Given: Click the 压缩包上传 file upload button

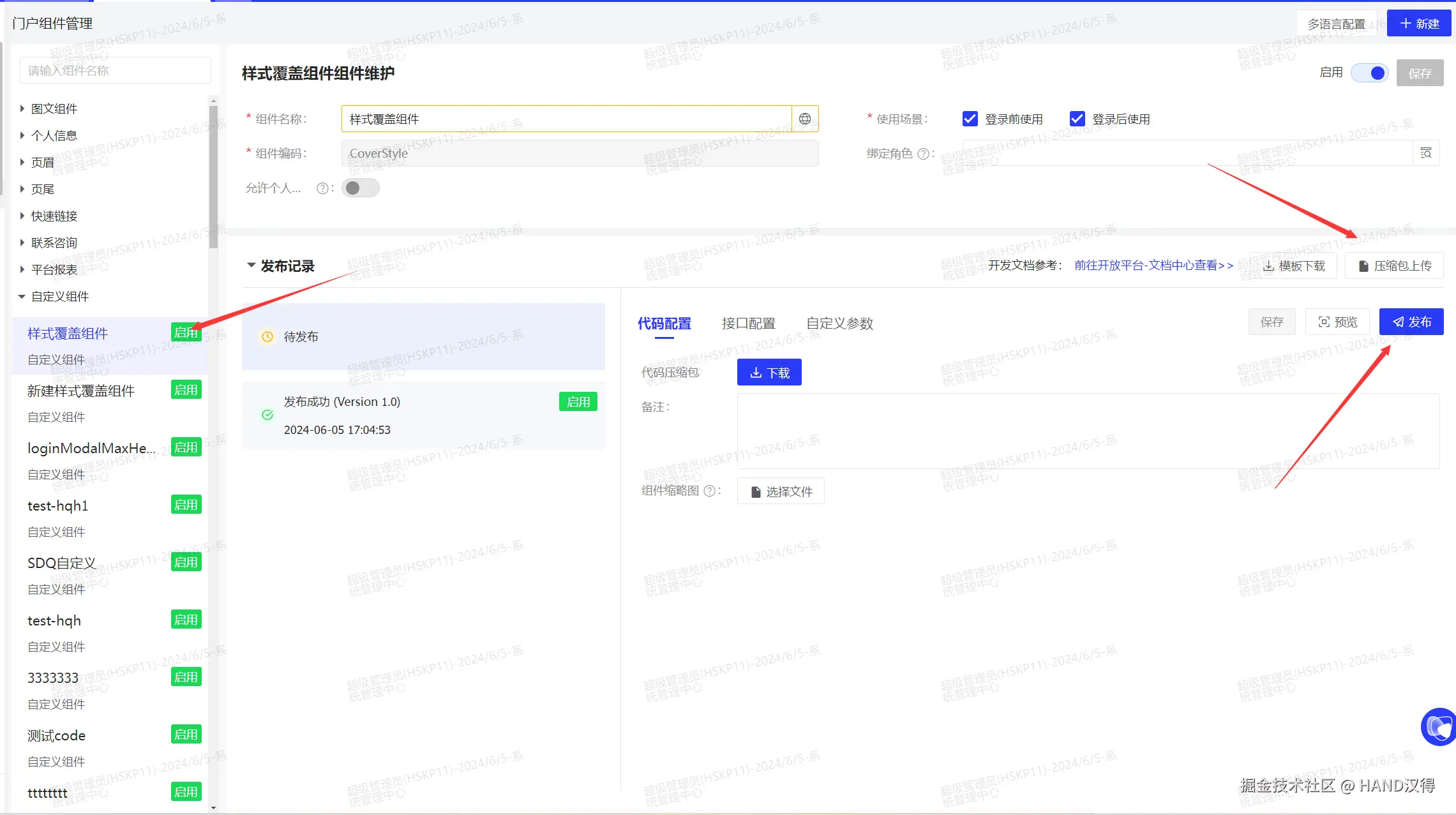Looking at the screenshot, I should click(x=1394, y=266).
